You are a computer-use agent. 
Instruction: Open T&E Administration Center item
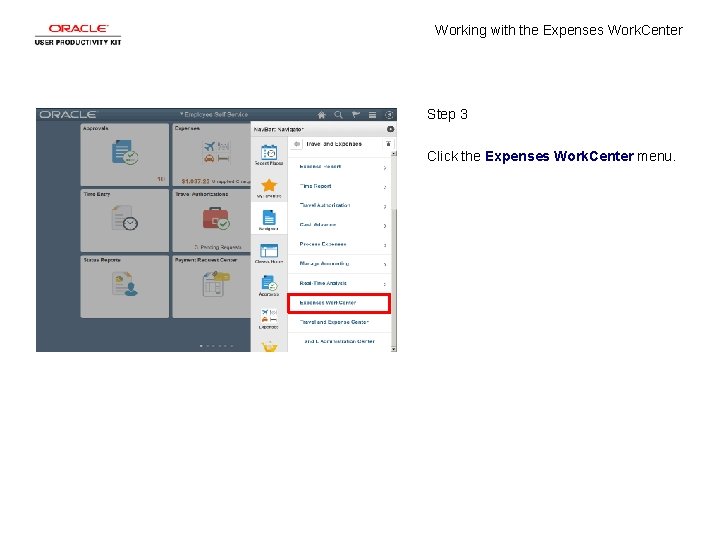(339, 342)
